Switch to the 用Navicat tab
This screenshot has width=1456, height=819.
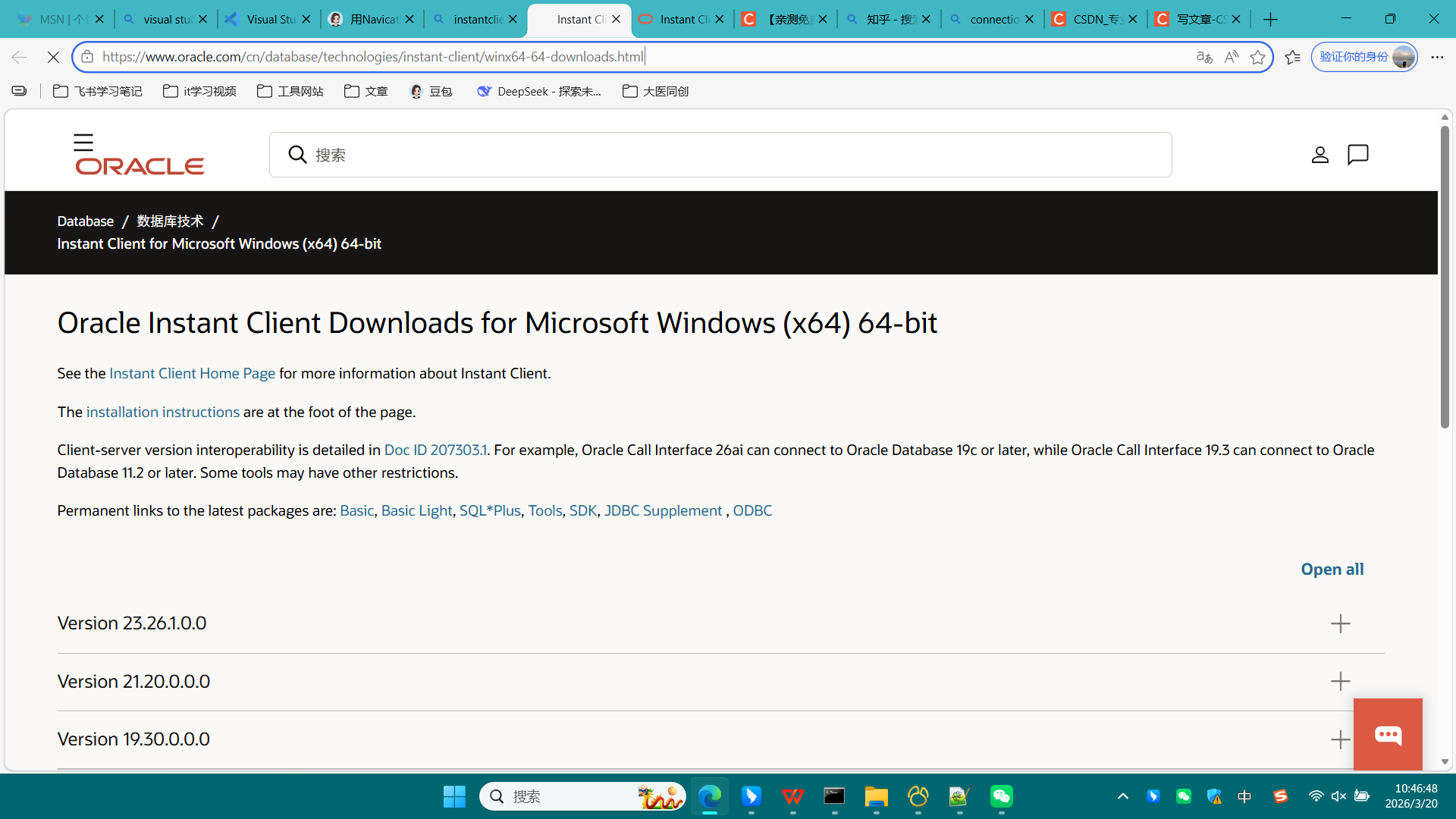point(372,19)
